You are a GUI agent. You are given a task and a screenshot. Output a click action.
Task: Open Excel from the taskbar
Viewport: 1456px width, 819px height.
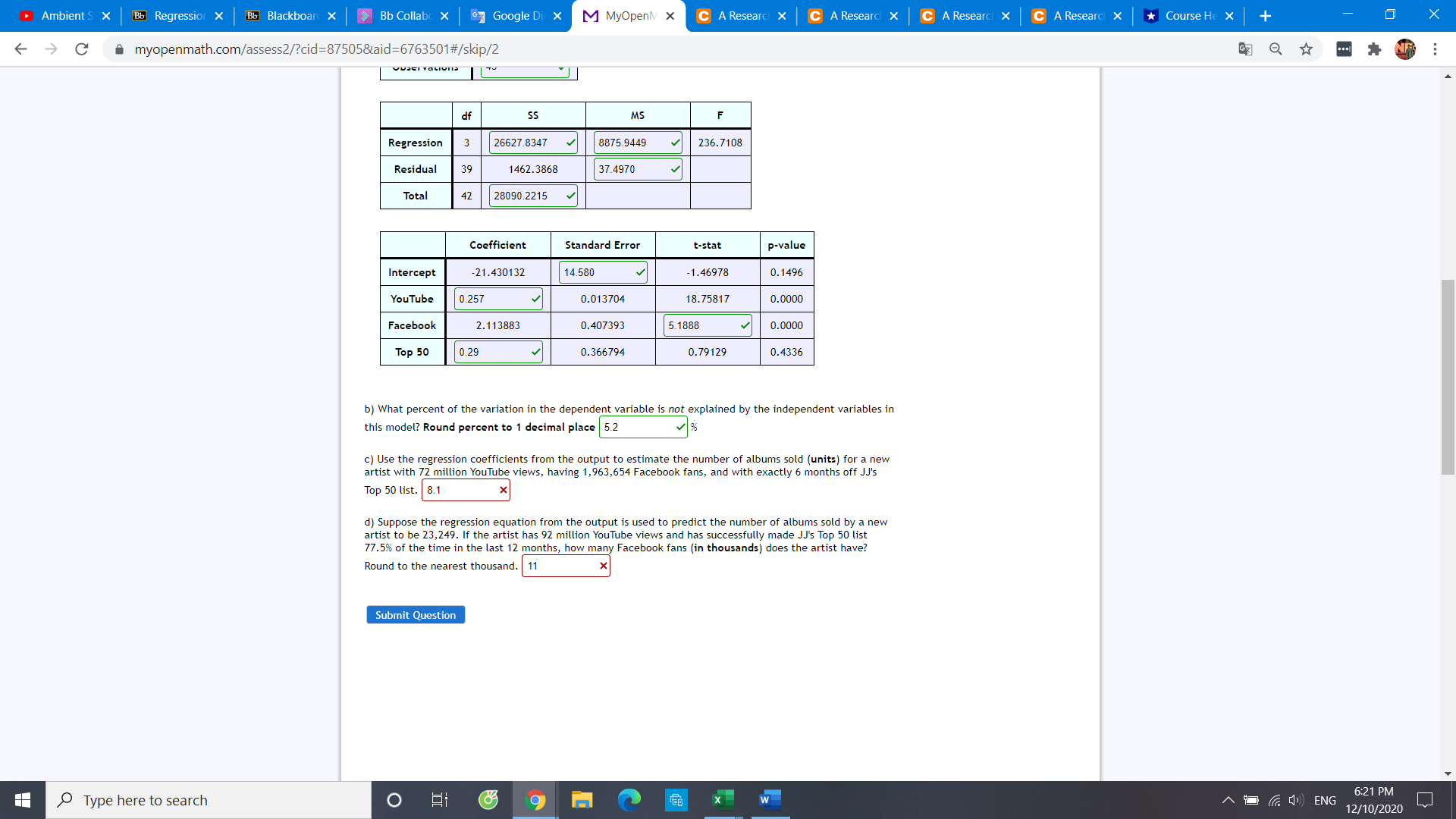point(722,799)
